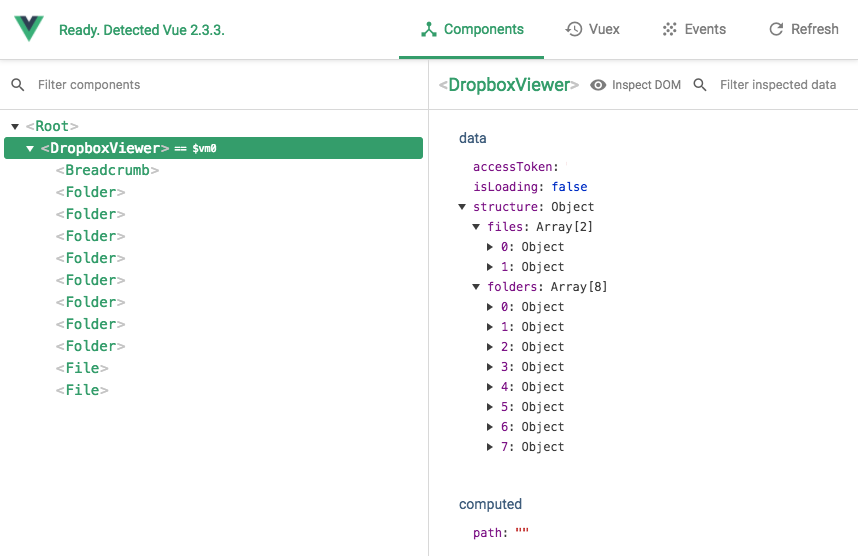Click the eye icon for Inspect DOM

pos(598,85)
